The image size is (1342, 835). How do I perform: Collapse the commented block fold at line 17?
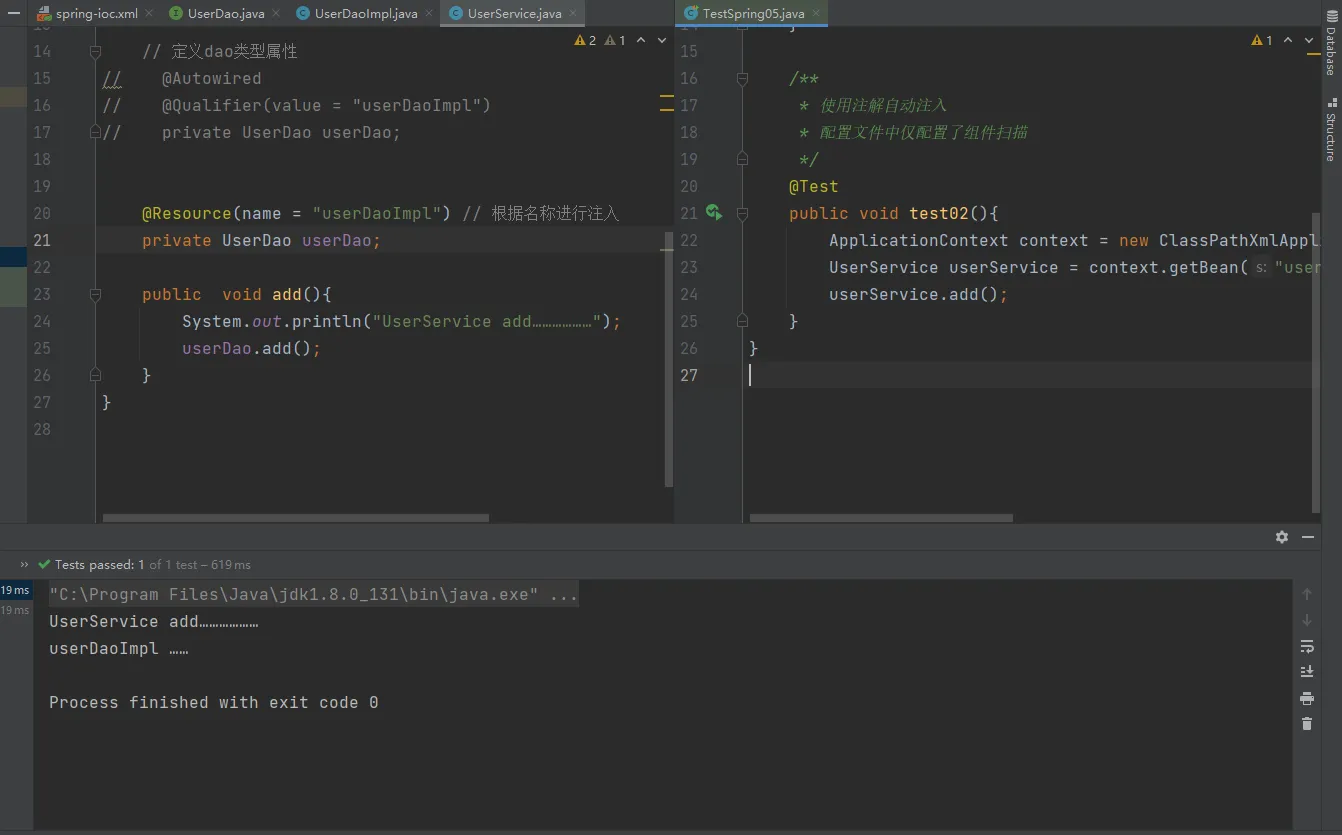95,132
